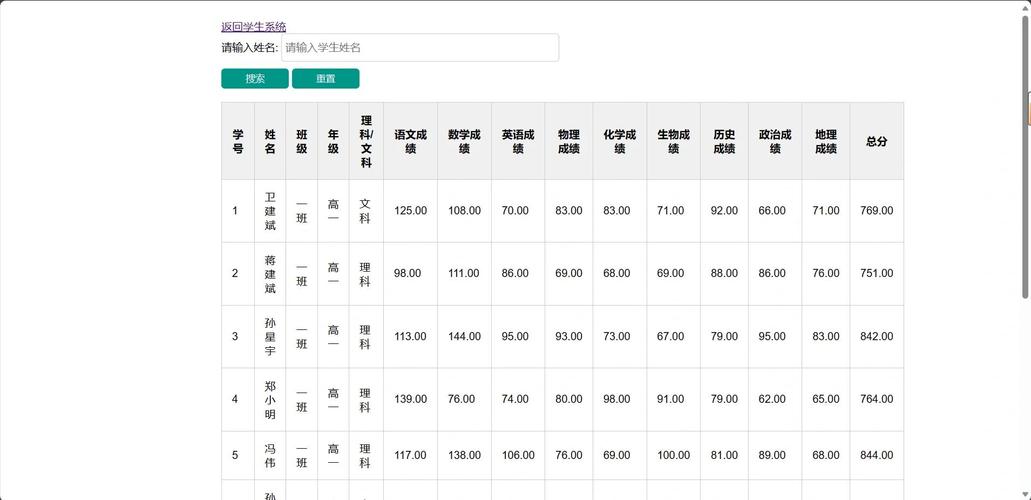
Task: Click 冯伟's 生物 score 100.00
Action: (x=673, y=455)
